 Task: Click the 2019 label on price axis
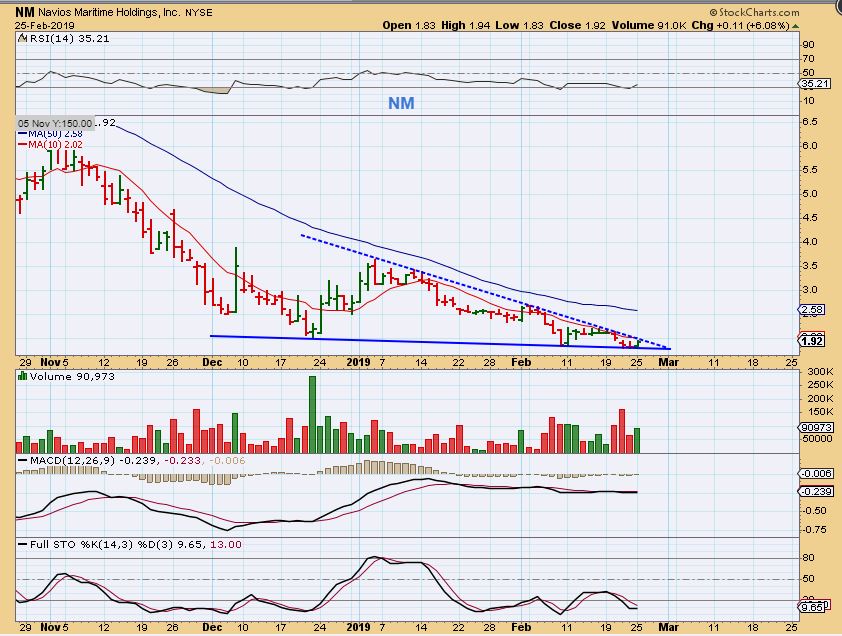(x=358, y=363)
